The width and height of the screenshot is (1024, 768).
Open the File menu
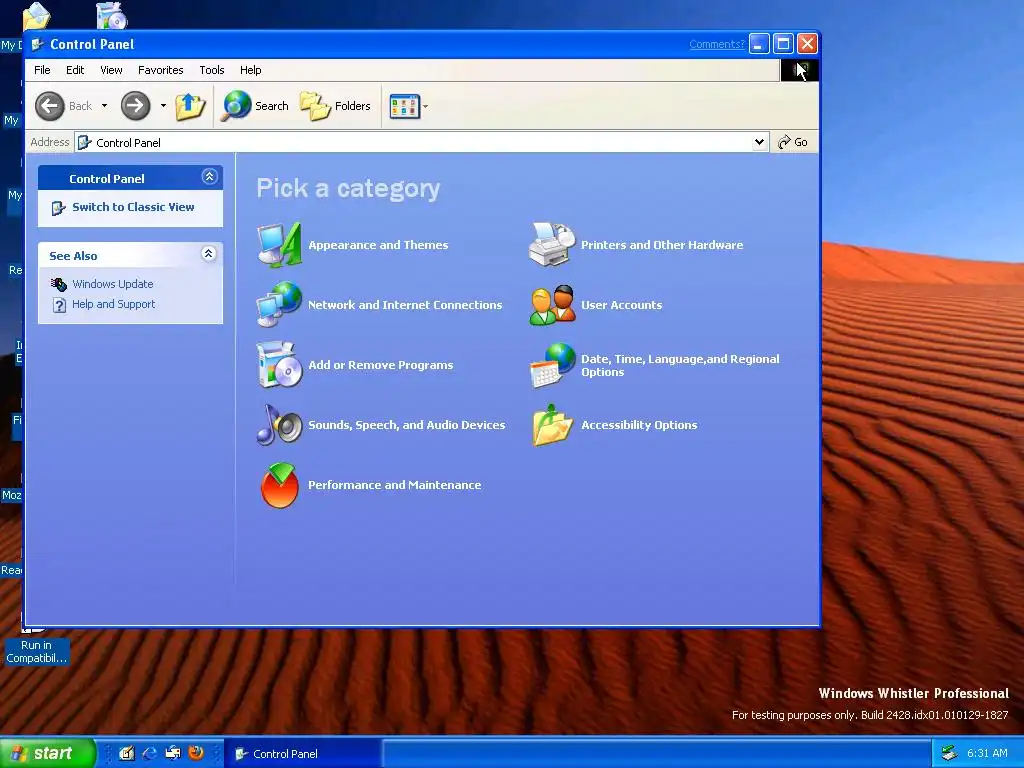[x=42, y=70]
